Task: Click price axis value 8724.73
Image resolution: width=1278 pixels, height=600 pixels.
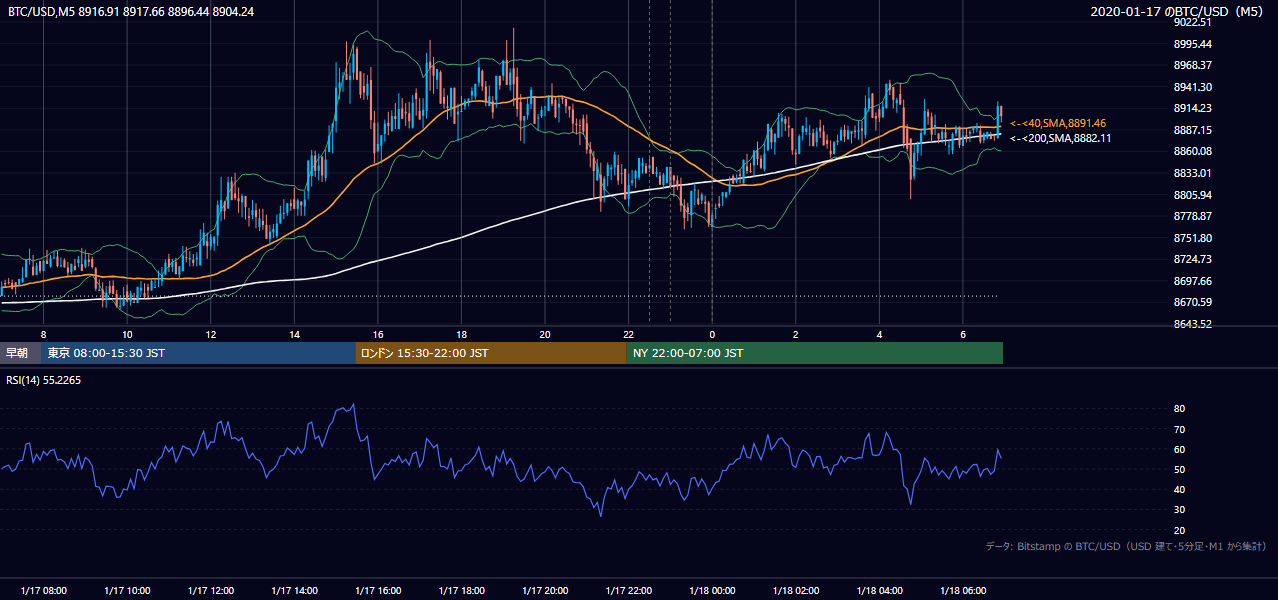Action: point(1194,259)
